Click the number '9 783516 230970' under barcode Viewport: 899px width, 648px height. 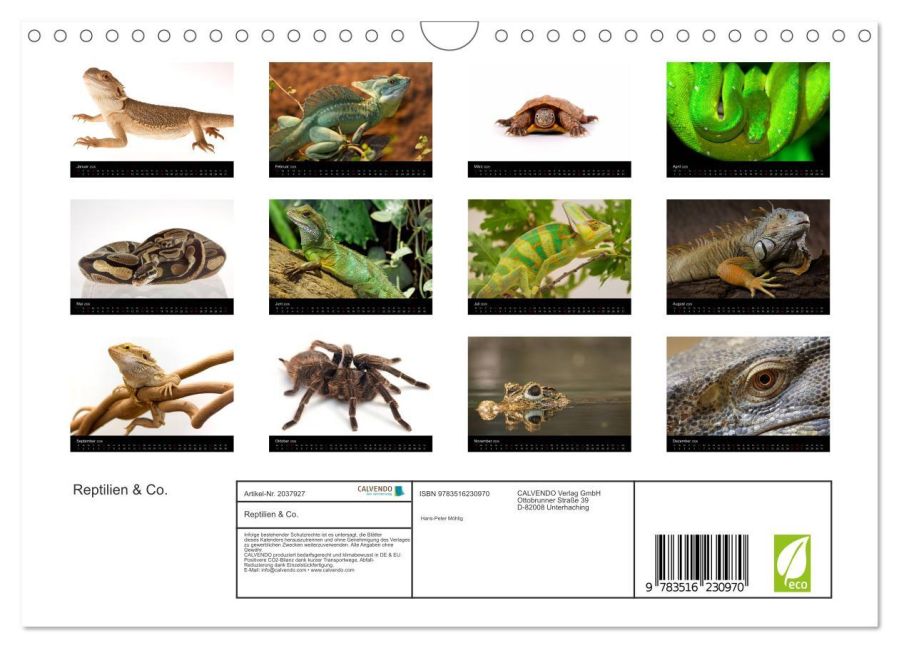[695, 587]
